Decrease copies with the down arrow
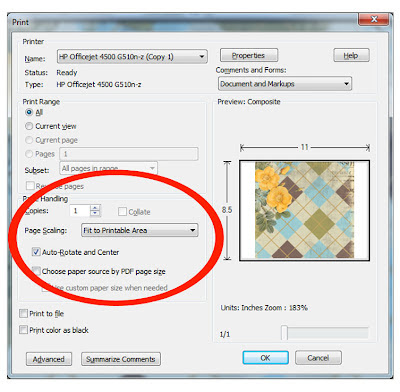This screenshot has width=400, height=392. [x=95, y=214]
